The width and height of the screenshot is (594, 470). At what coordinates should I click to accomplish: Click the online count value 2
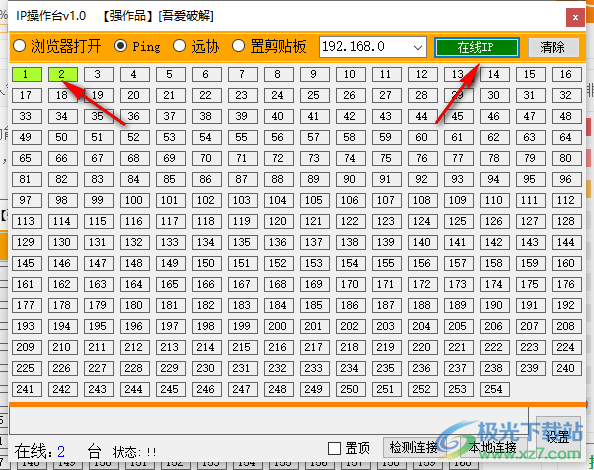[61, 451]
